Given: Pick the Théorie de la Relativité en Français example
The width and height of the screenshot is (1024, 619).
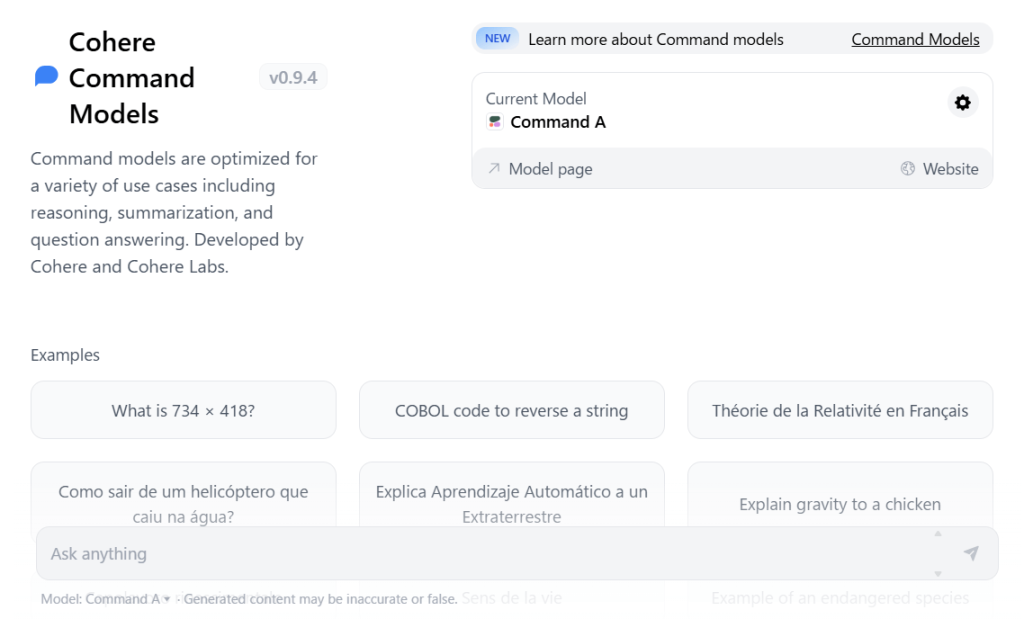Looking at the screenshot, I should [x=840, y=410].
